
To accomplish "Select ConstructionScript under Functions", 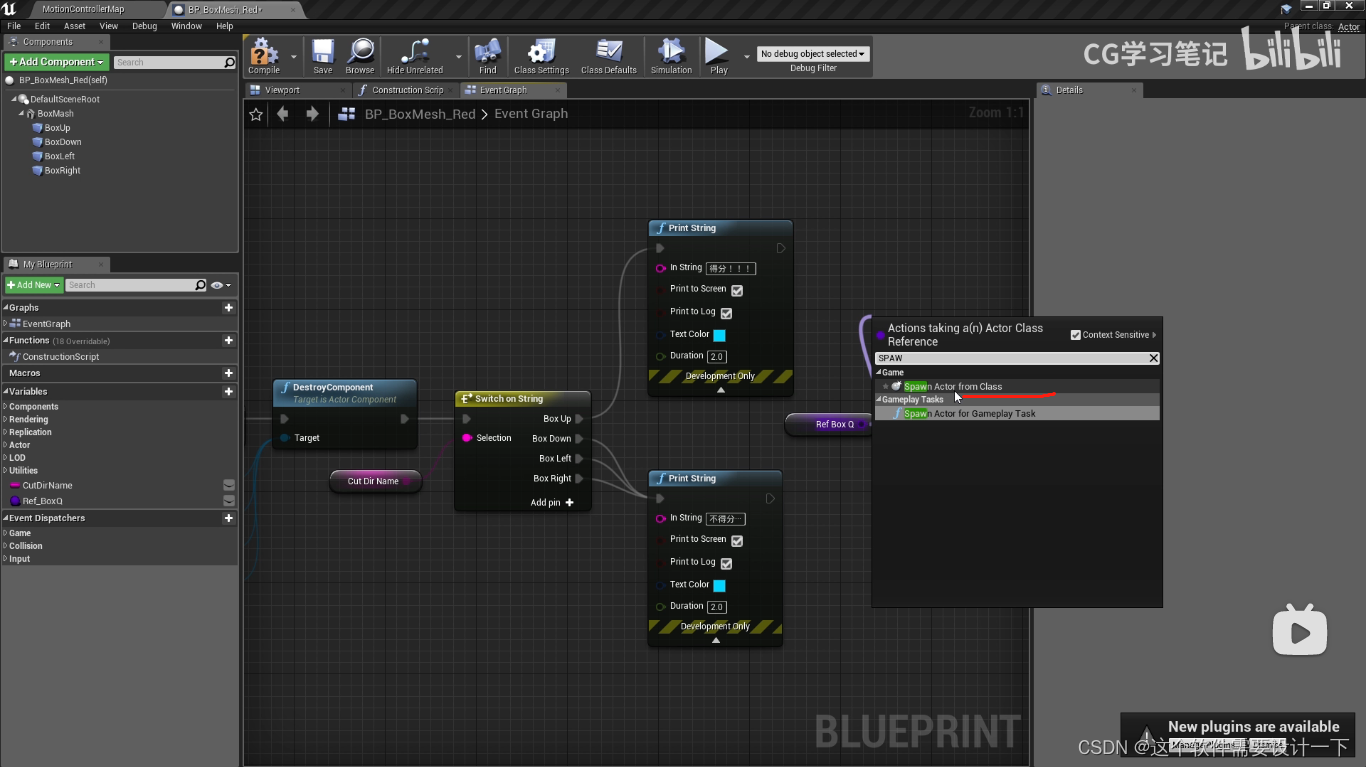I will [x=60, y=357].
